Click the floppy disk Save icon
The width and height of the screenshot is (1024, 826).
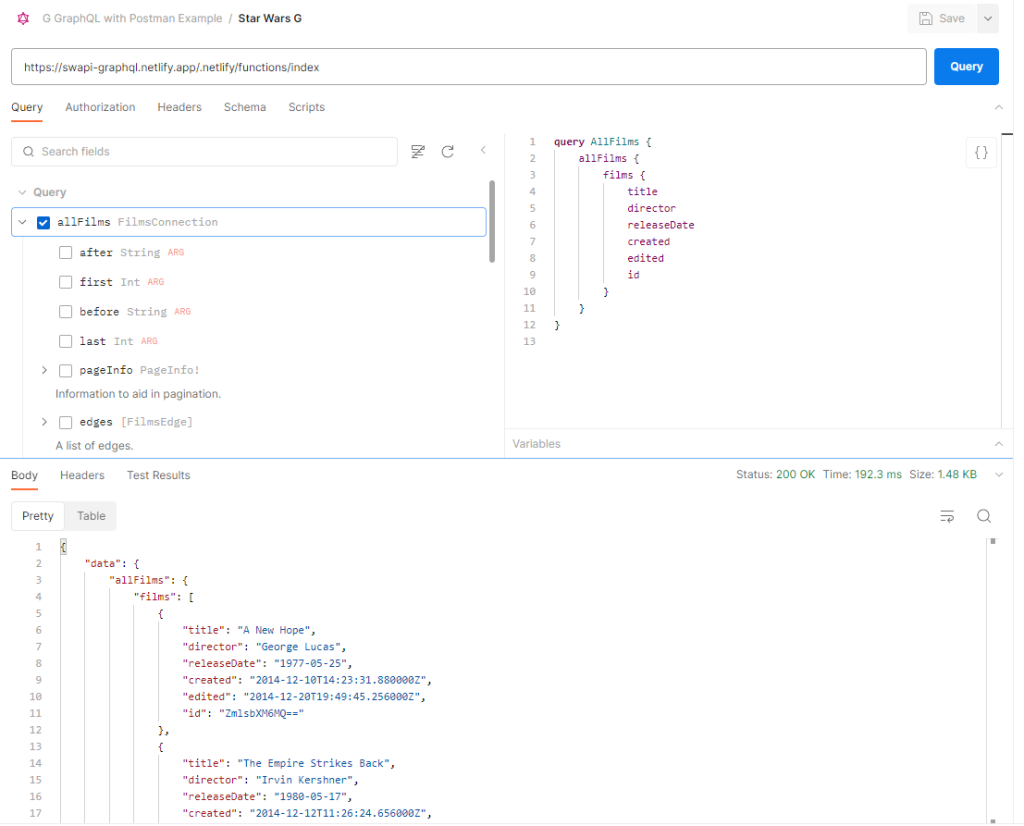tap(926, 18)
